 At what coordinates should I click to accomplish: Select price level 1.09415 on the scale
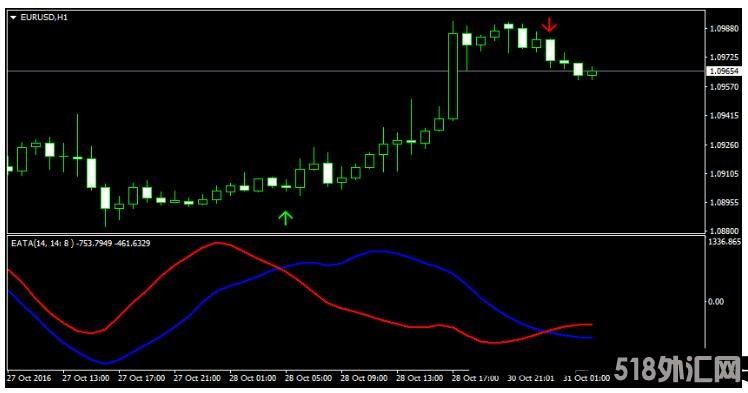(724, 115)
